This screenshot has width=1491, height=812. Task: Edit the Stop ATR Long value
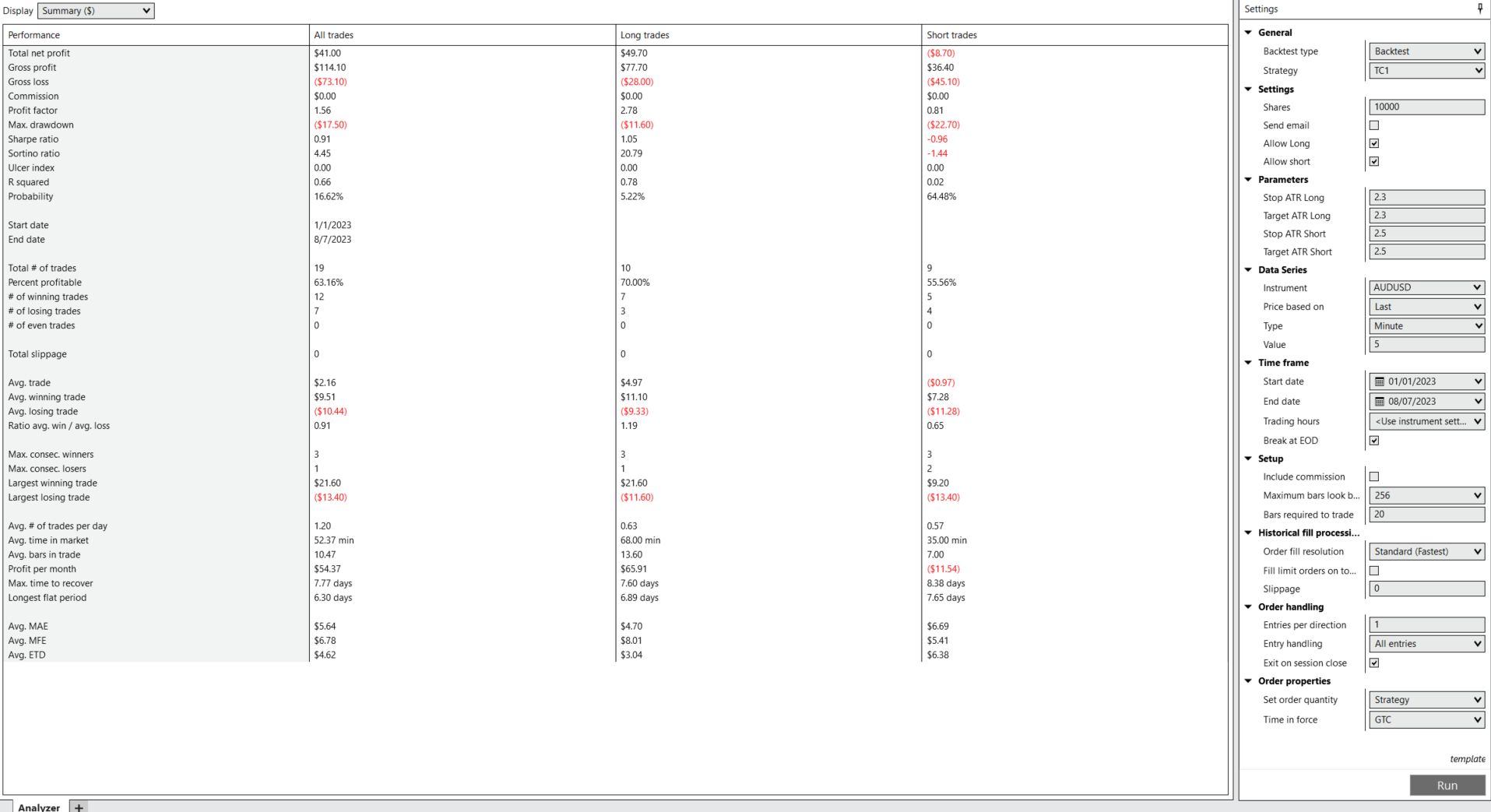point(1426,197)
